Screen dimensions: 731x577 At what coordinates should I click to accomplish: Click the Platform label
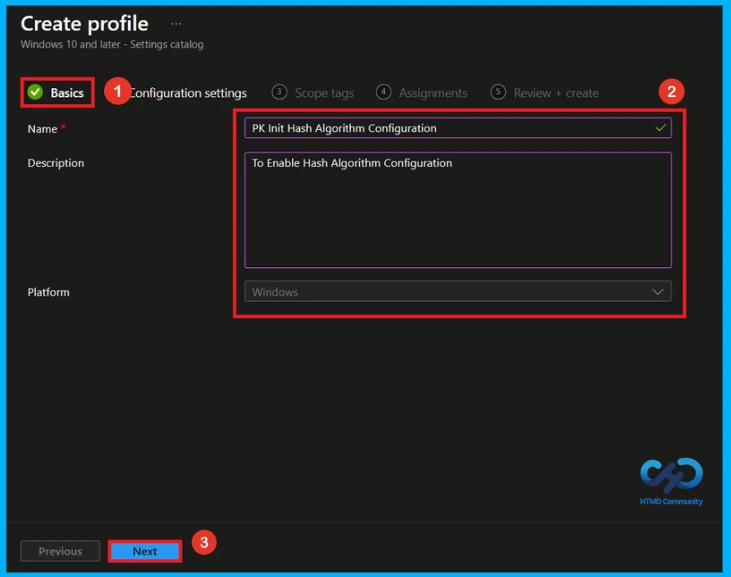tap(48, 292)
